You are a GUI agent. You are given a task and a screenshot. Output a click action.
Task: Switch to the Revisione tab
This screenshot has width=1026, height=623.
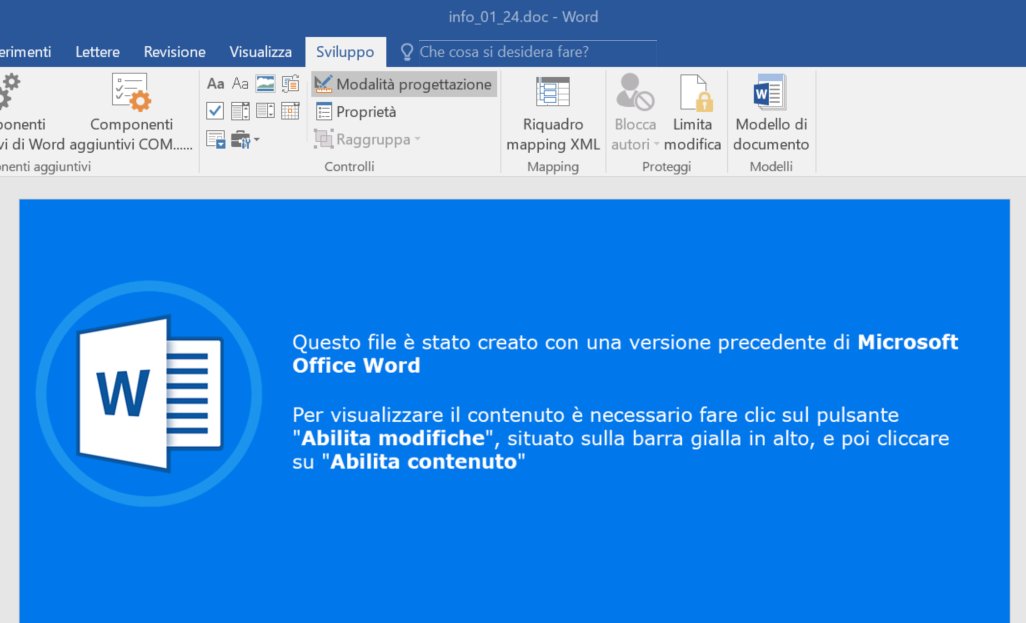click(175, 52)
